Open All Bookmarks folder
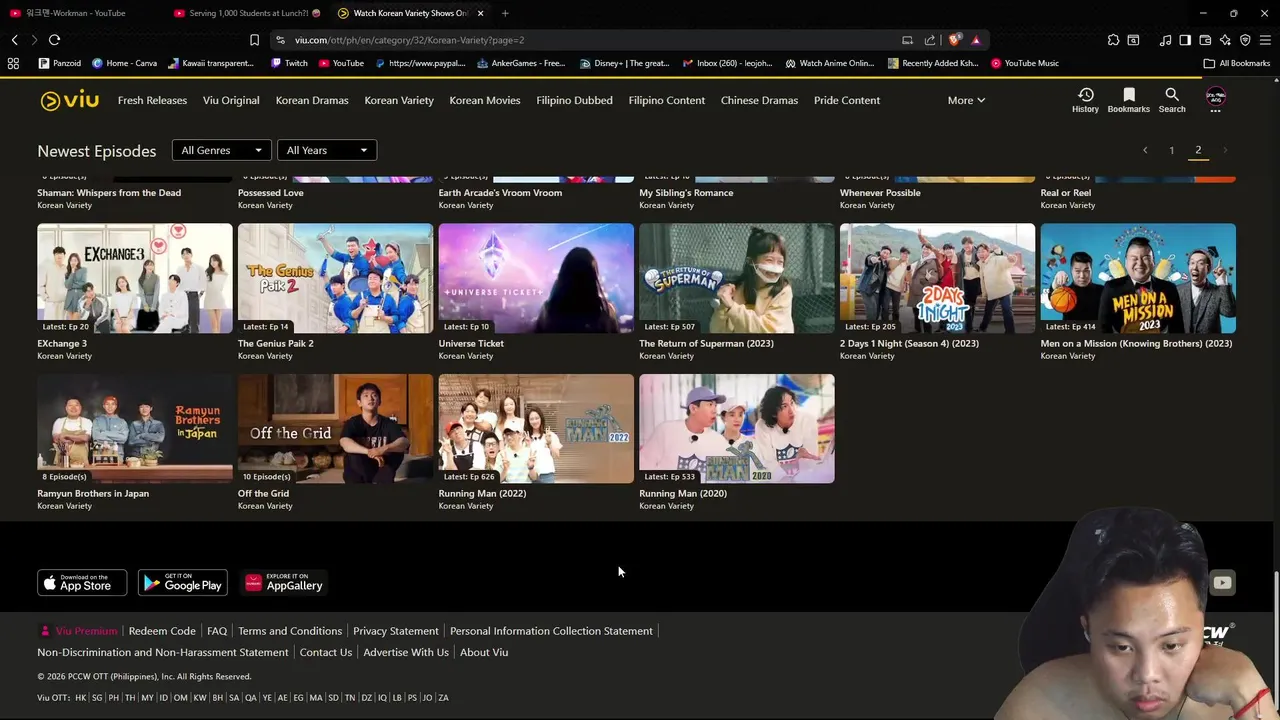Image resolution: width=1280 pixels, height=720 pixels. click(x=1237, y=63)
